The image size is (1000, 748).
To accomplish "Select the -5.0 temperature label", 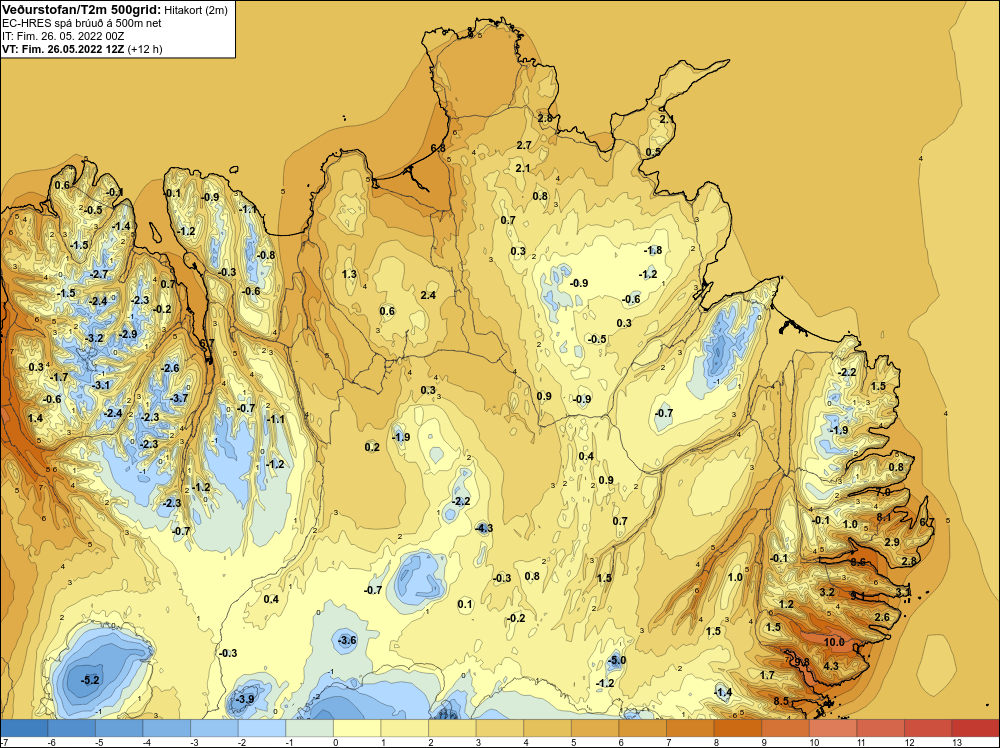I will point(616,661).
